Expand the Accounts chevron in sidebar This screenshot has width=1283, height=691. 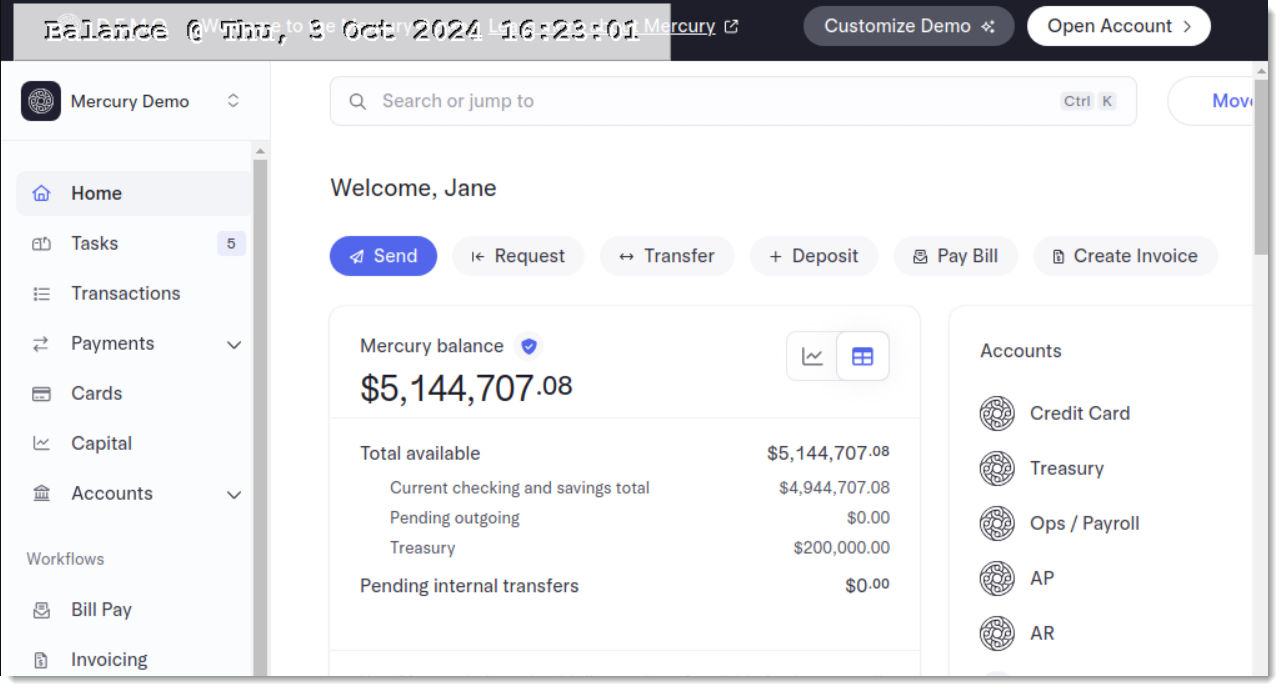pyautogui.click(x=234, y=494)
